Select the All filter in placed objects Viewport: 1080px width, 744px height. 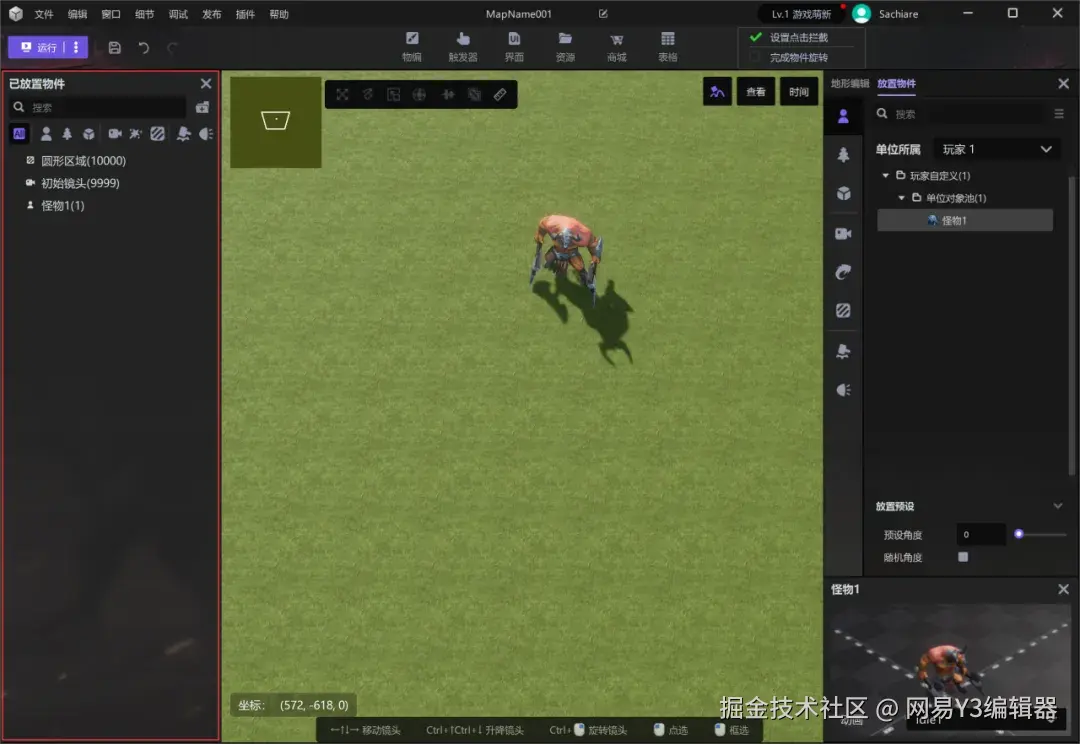19,134
